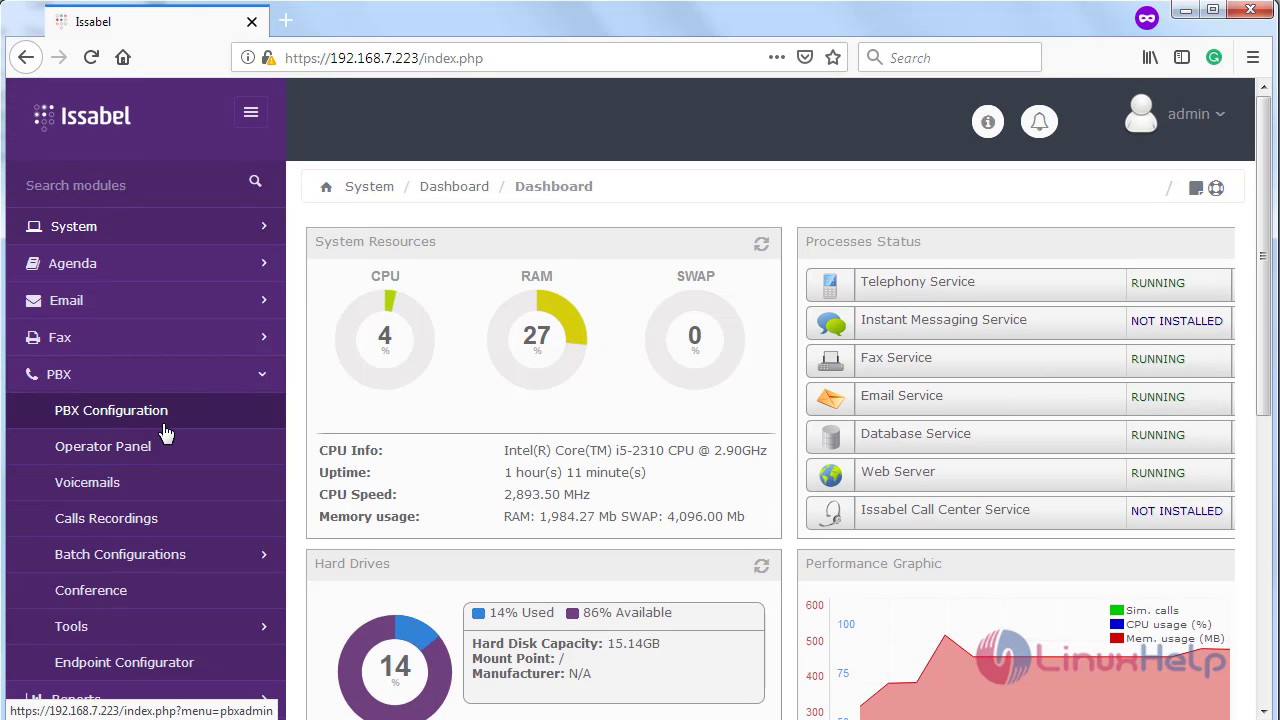Focus the browser Search box
Image resolution: width=1280 pixels, height=720 pixels.
950,57
